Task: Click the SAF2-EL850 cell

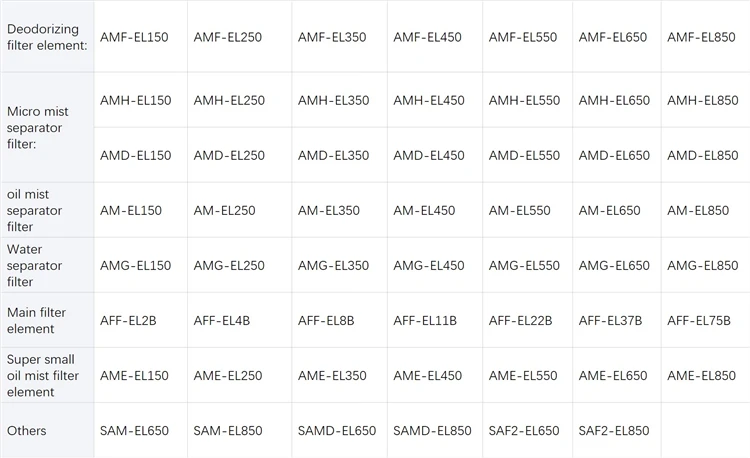Action: click(x=614, y=430)
